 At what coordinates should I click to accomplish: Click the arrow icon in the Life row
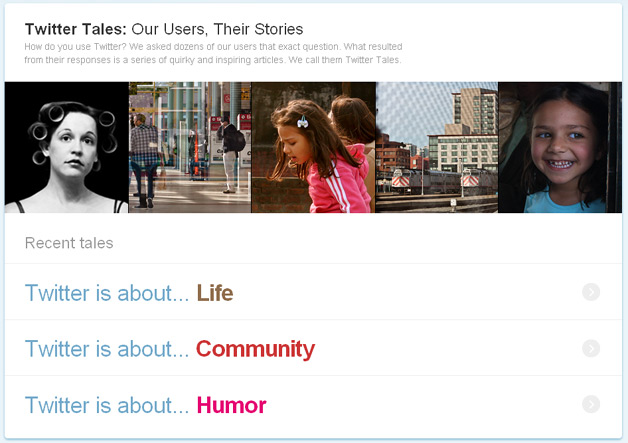tap(591, 292)
